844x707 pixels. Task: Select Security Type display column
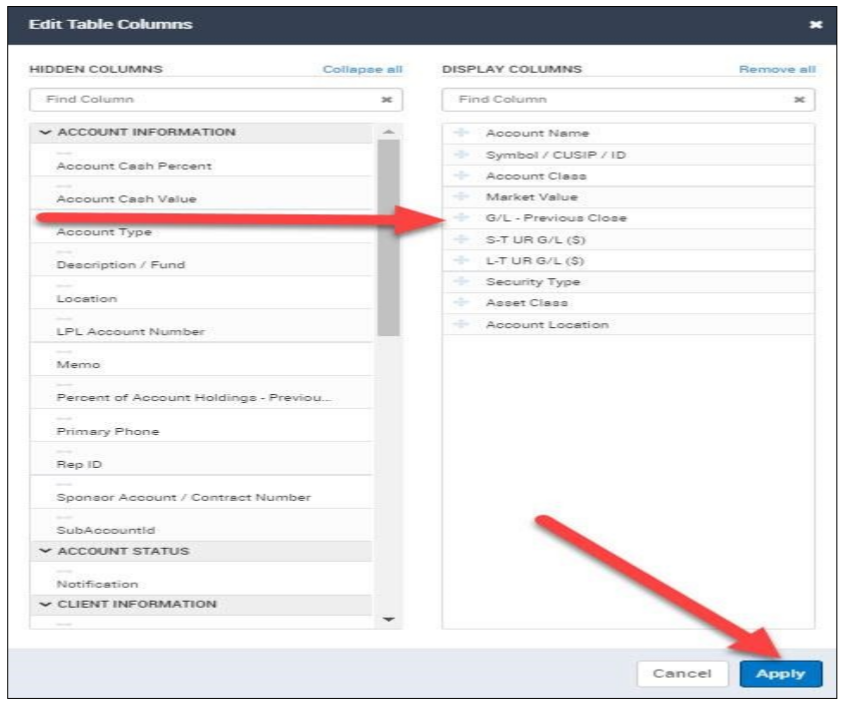coord(629,282)
